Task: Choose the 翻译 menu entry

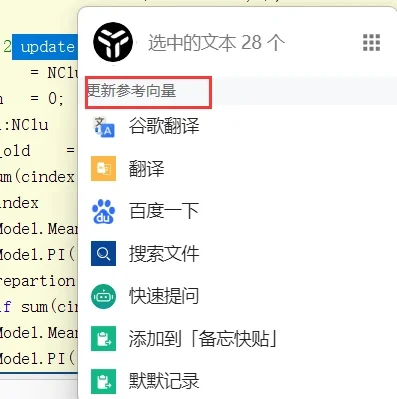Action: [x=146, y=169]
